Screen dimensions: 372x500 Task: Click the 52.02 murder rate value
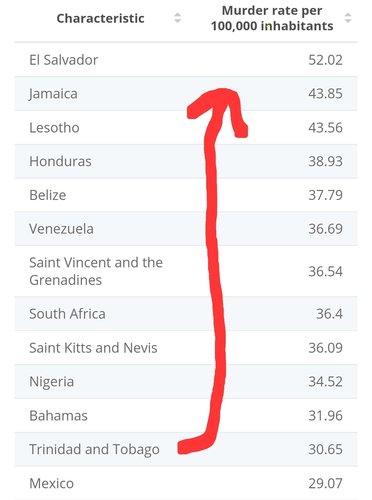pyautogui.click(x=325, y=60)
